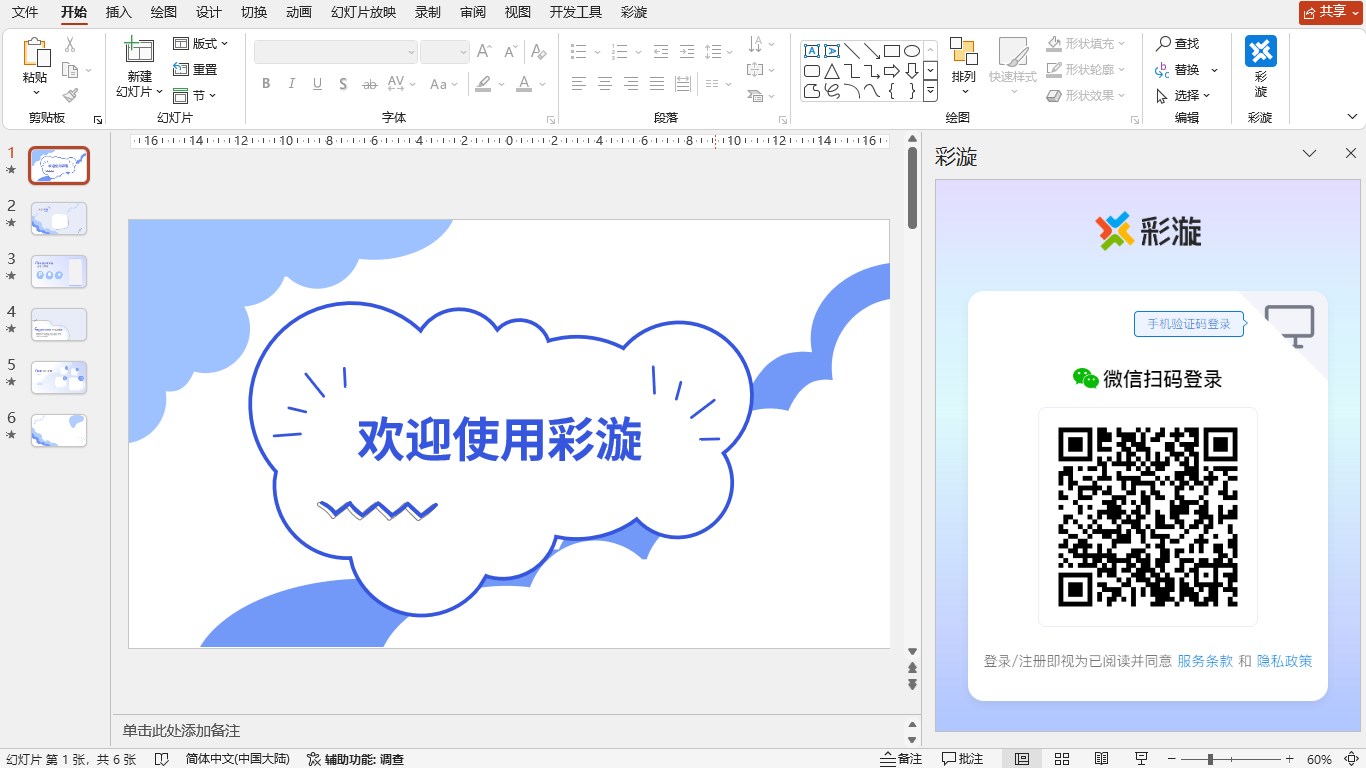The height and width of the screenshot is (768, 1366).
Task: Click the Cut scissors icon
Action: coord(70,44)
